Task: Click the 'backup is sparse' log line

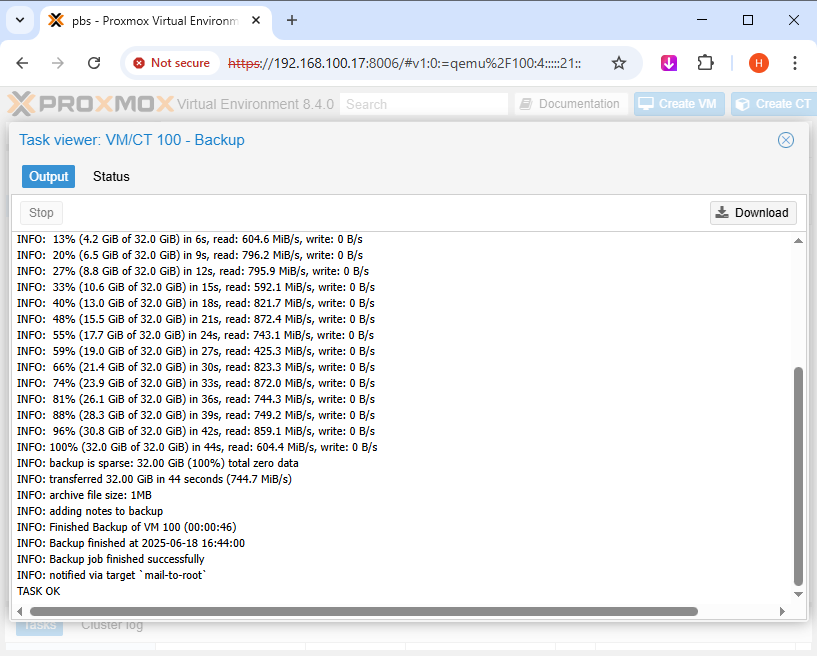Action: pyautogui.click(x=158, y=463)
